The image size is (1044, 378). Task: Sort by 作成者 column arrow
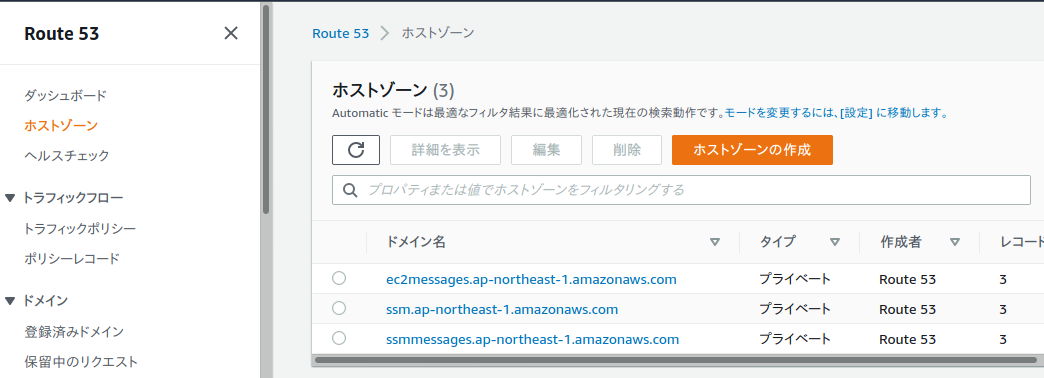(x=955, y=242)
